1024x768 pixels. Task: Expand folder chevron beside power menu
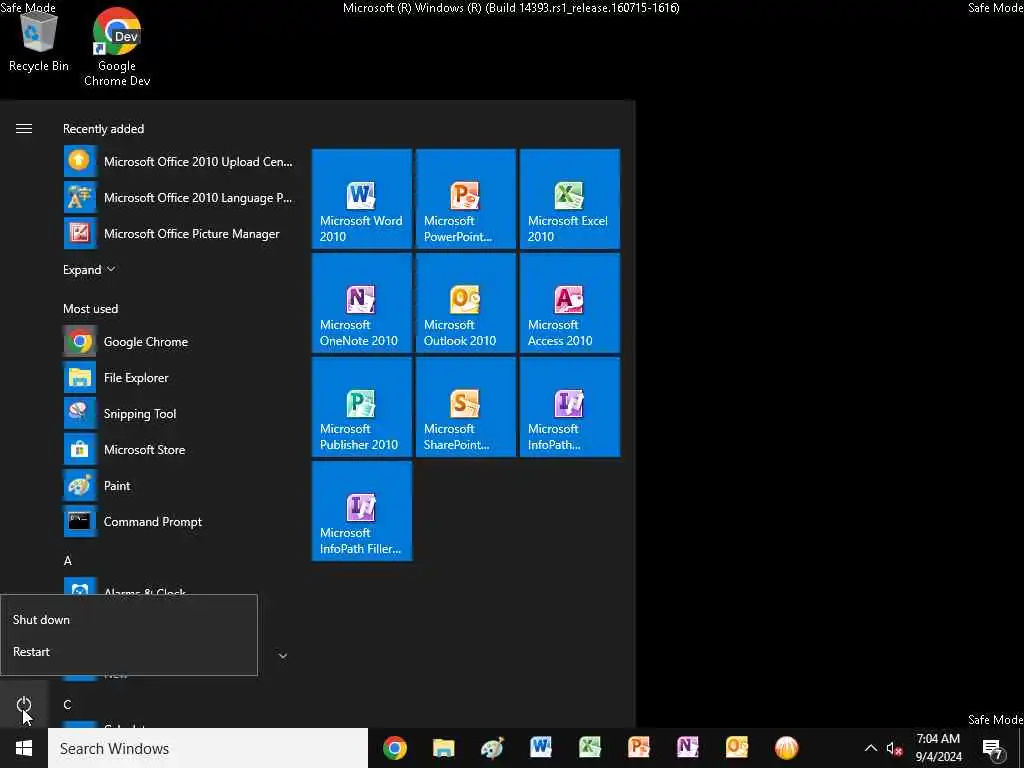coord(283,655)
